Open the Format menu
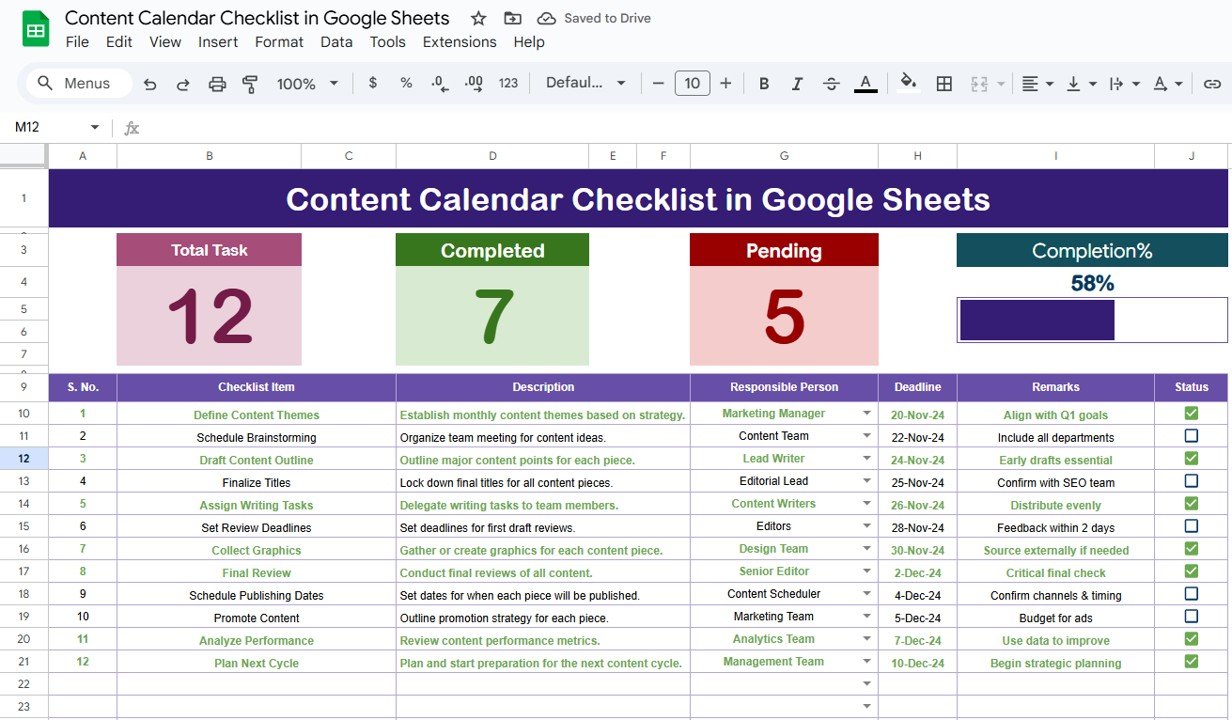The width and height of the screenshot is (1232, 720). pyautogui.click(x=279, y=42)
